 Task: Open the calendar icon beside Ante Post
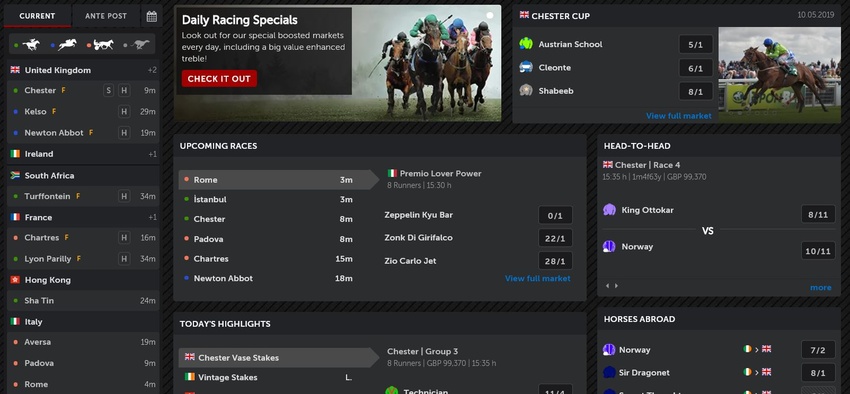[x=152, y=16]
